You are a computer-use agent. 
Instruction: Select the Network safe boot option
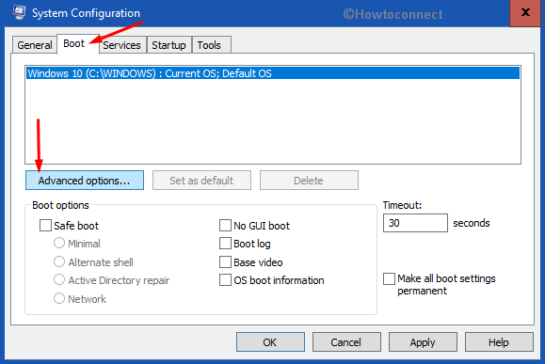coord(59,298)
